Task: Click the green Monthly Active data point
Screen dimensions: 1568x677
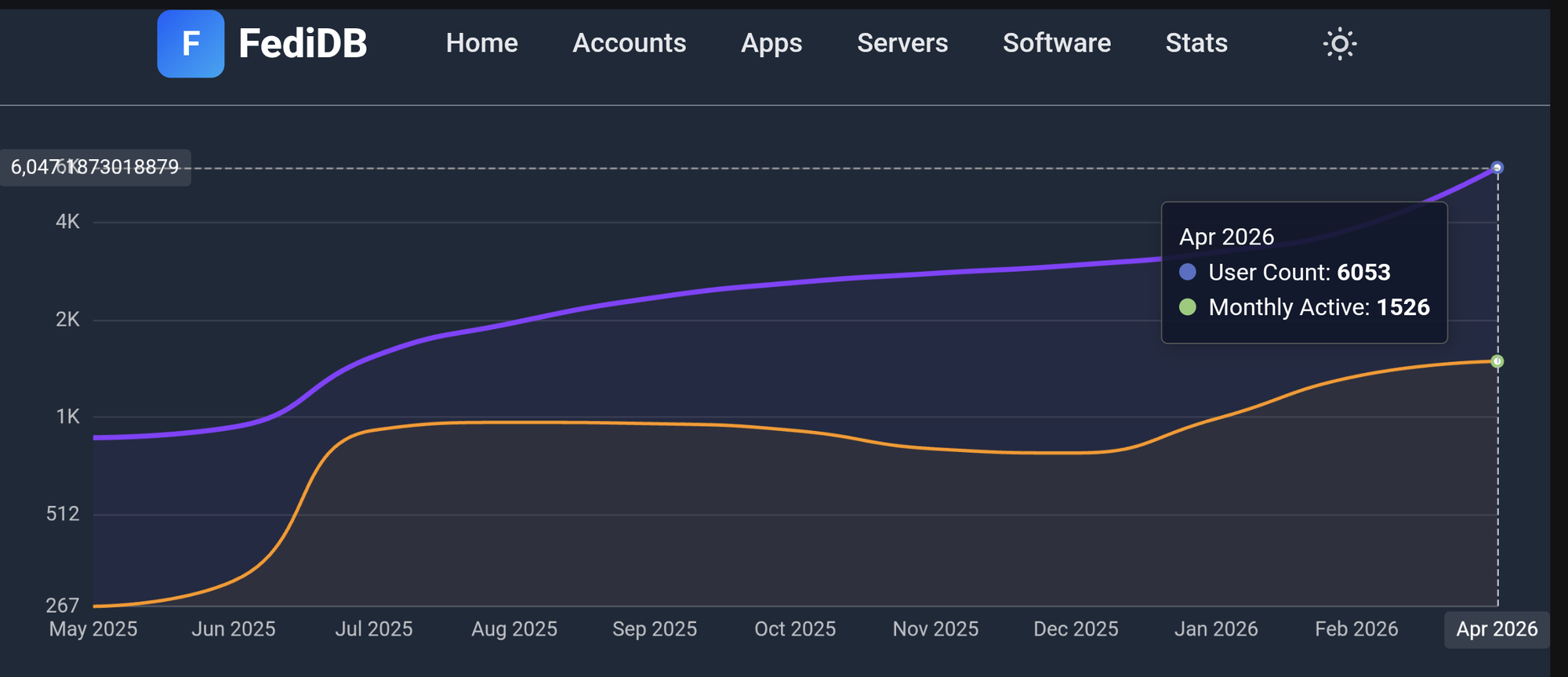Action: point(1497,361)
